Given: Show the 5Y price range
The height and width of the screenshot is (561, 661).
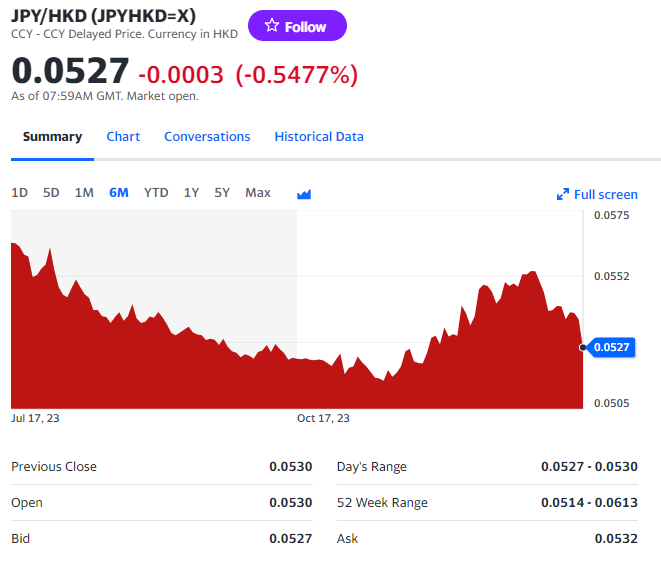Looking at the screenshot, I should point(222,192).
